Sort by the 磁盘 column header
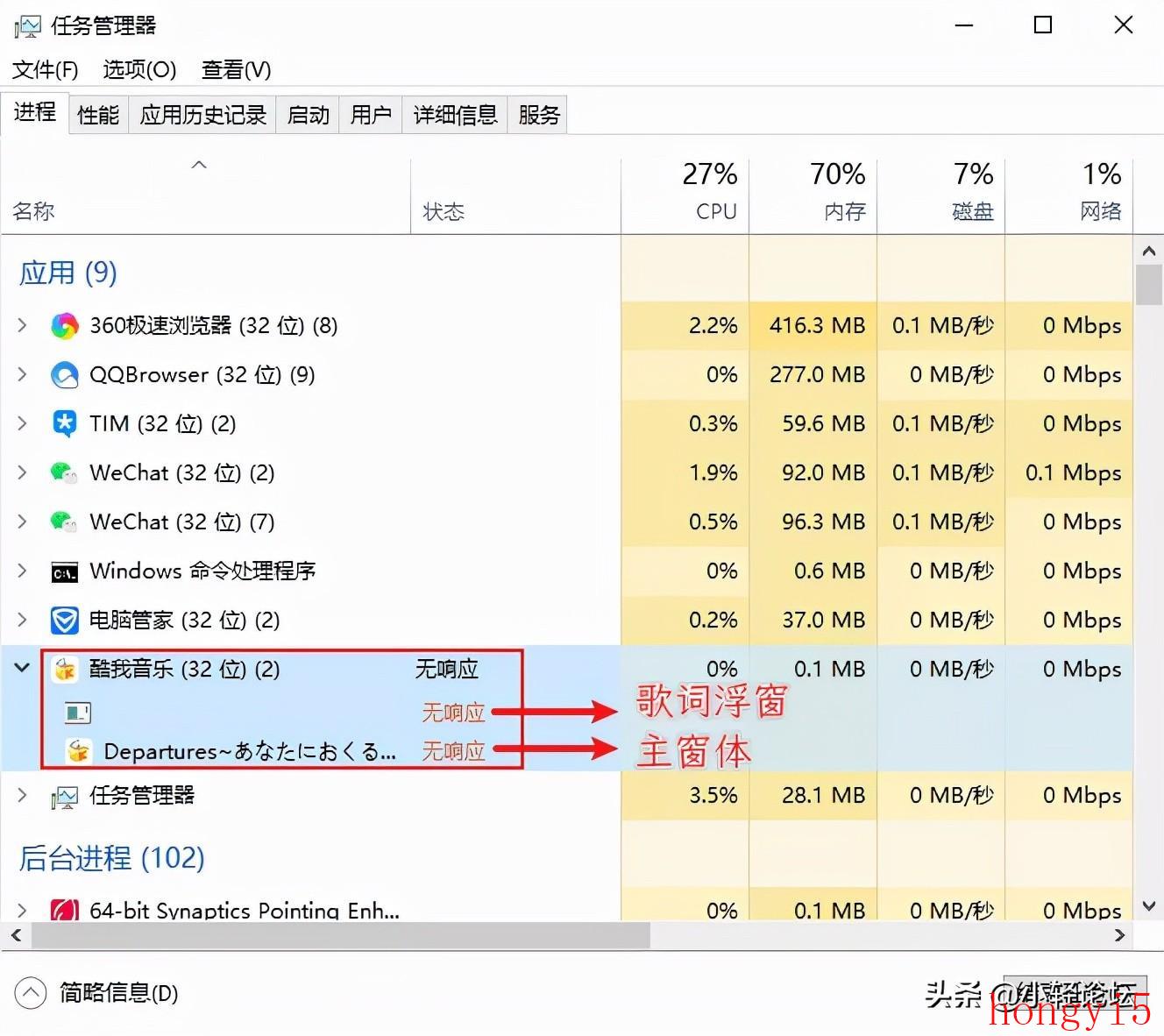The height and width of the screenshot is (1036, 1164). pyautogui.click(x=940, y=197)
